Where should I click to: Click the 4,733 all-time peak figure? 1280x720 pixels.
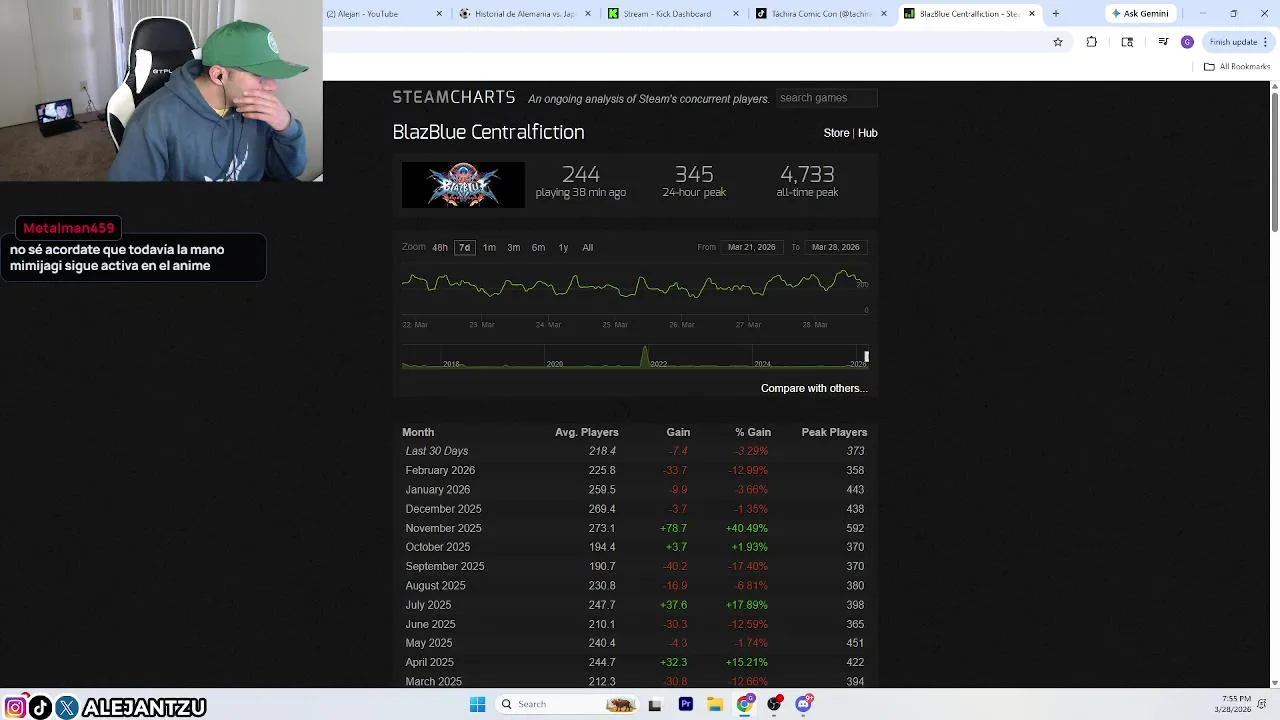pyautogui.click(x=807, y=175)
